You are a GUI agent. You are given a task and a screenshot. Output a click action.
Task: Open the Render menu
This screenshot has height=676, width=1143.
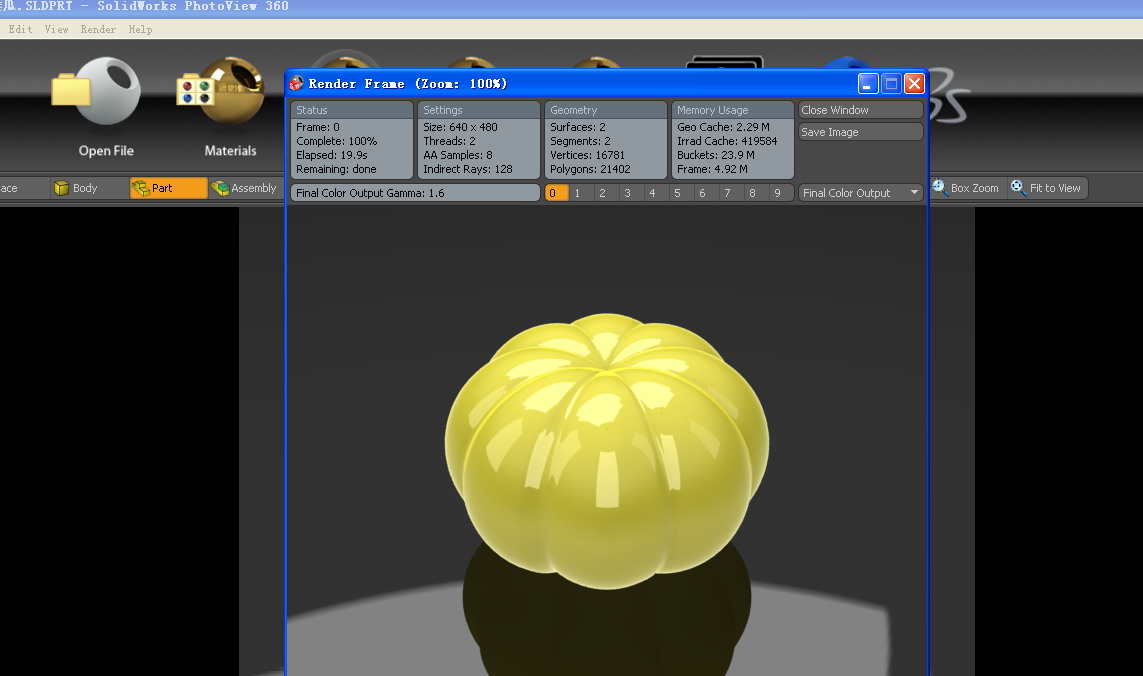[x=98, y=29]
